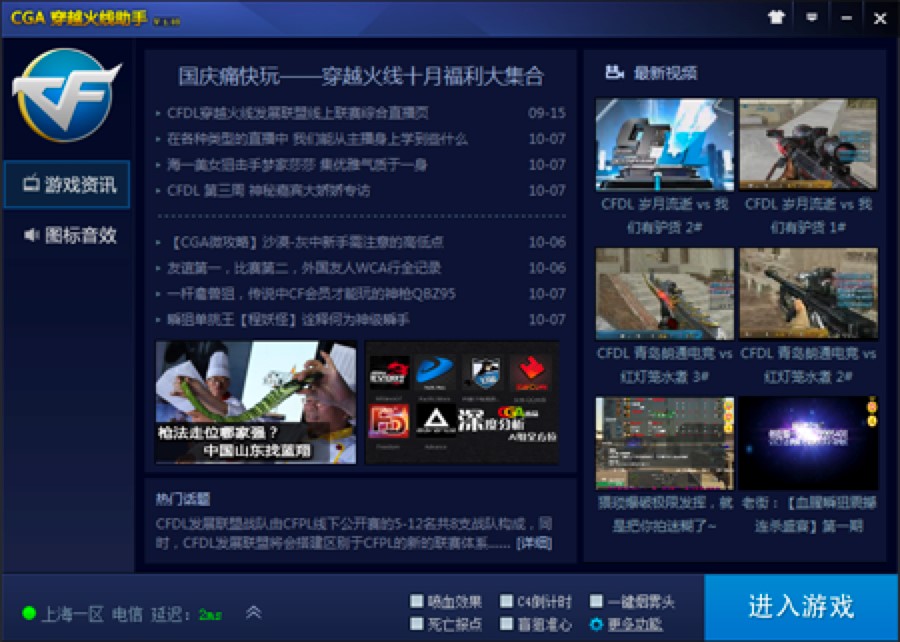This screenshot has height=642, width=900.
Task: Enable the 喷血效果 checkbox
Action: click(x=417, y=601)
